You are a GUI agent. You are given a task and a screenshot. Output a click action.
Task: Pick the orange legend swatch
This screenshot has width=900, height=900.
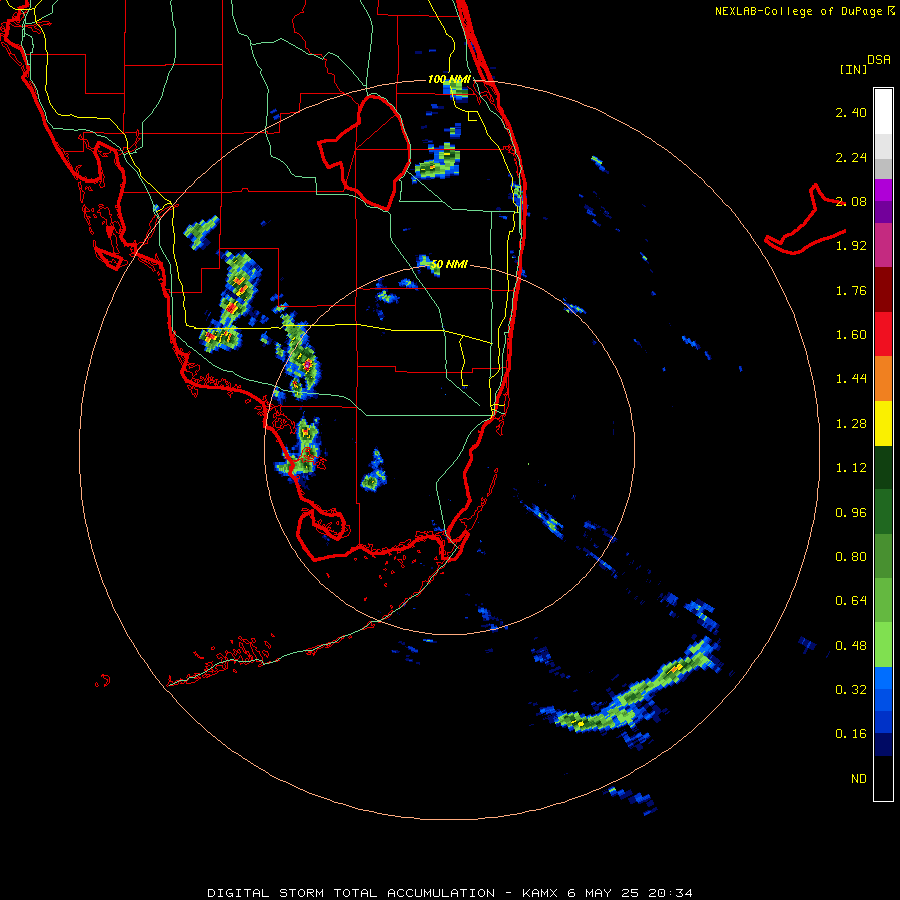pyautogui.click(x=883, y=379)
